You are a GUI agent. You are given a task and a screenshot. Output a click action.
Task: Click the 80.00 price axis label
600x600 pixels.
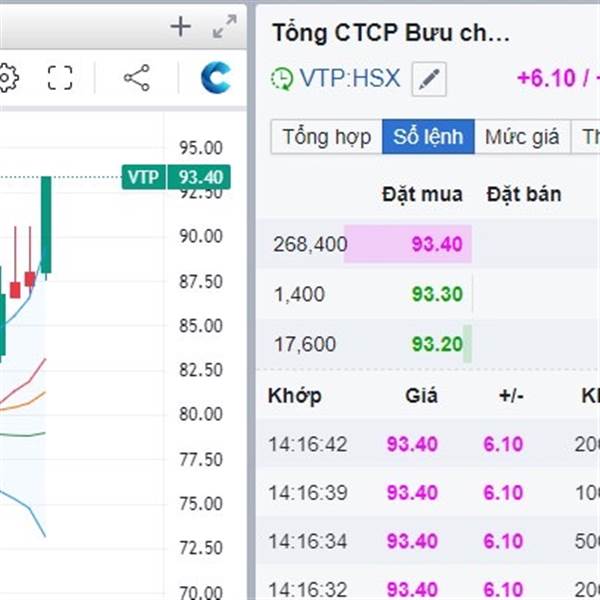tap(201, 414)
